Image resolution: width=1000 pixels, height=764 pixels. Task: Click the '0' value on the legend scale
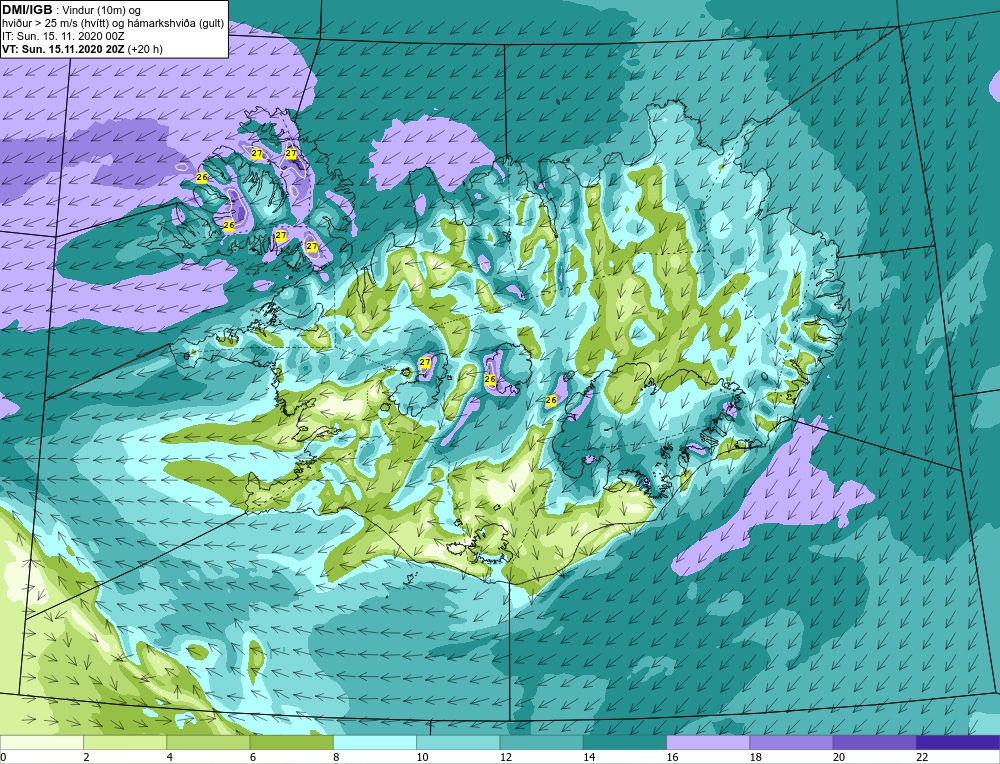tap(3, 757)
